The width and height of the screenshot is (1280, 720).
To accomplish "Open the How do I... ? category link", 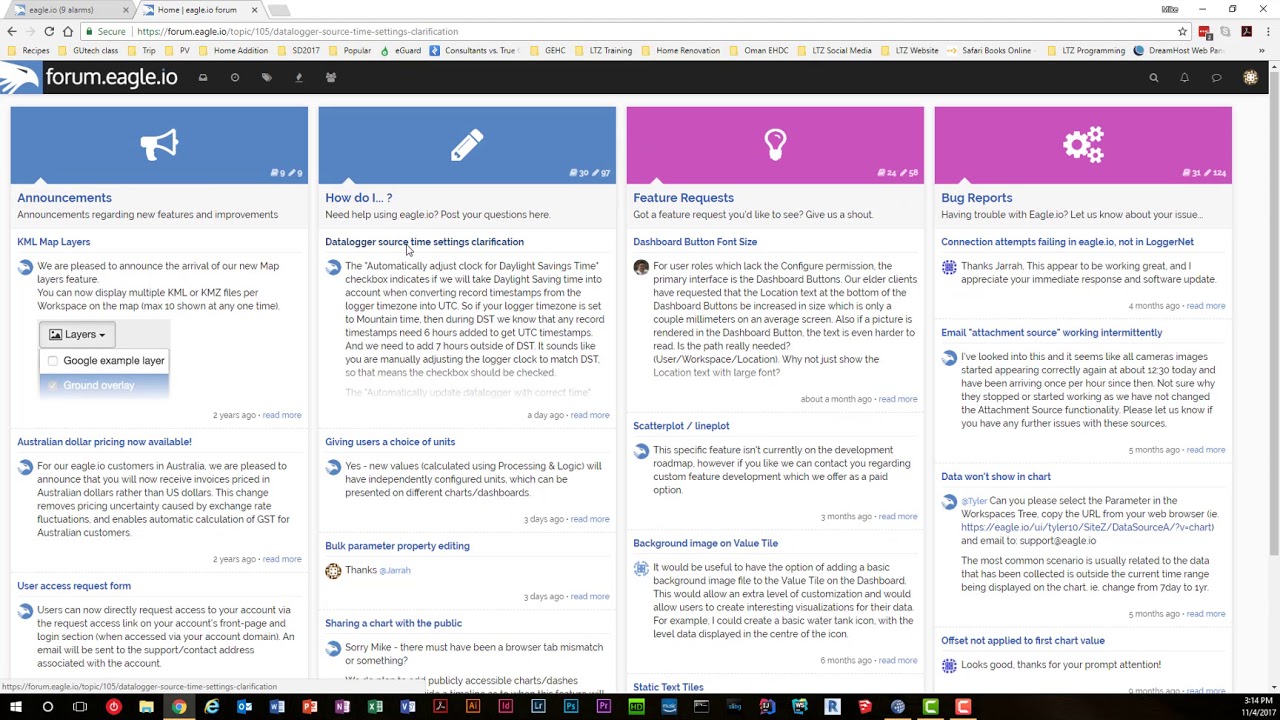I will (358, 198).
